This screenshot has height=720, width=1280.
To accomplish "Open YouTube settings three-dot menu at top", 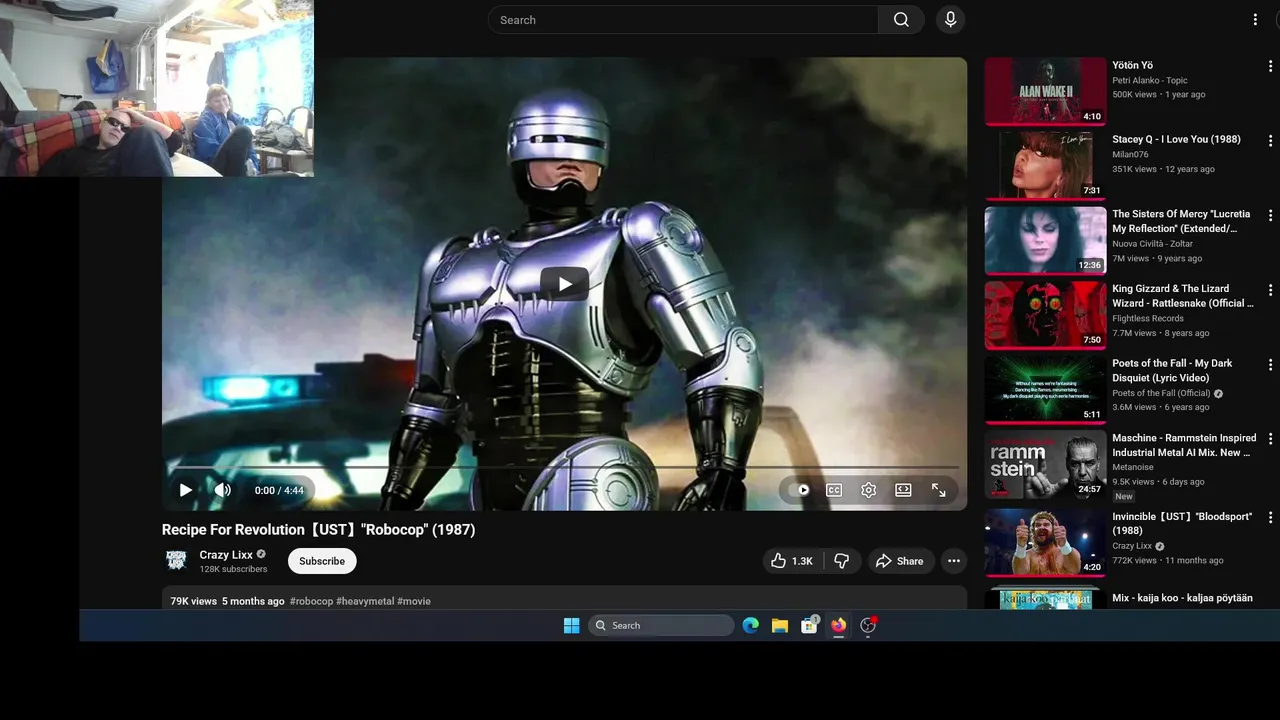I will (x=1255, y=20).
